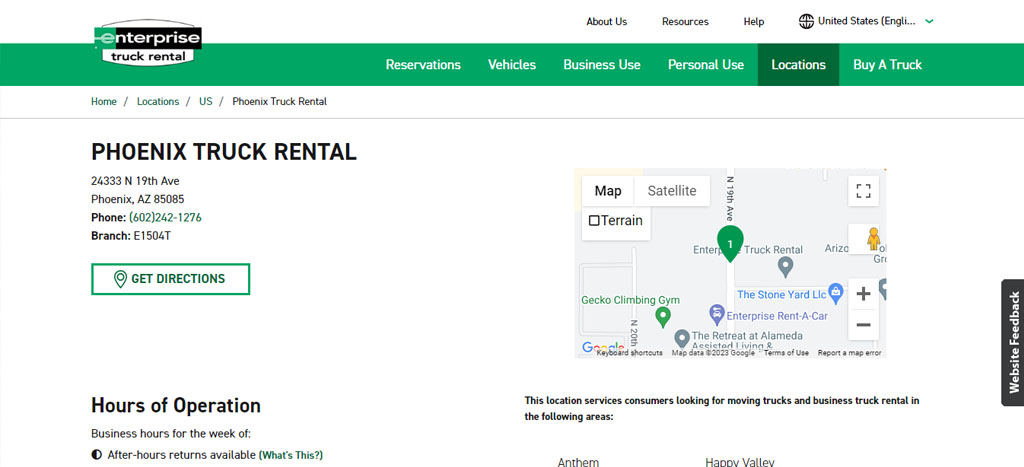This screenshot has width=1024, height=467.
Task: Click the Get Directions button
Action: pos(170,279)
